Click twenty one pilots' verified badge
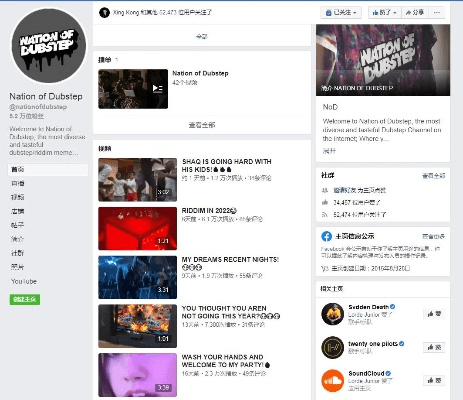The height and width of the screenshot is (400, 463). (402, 343)
